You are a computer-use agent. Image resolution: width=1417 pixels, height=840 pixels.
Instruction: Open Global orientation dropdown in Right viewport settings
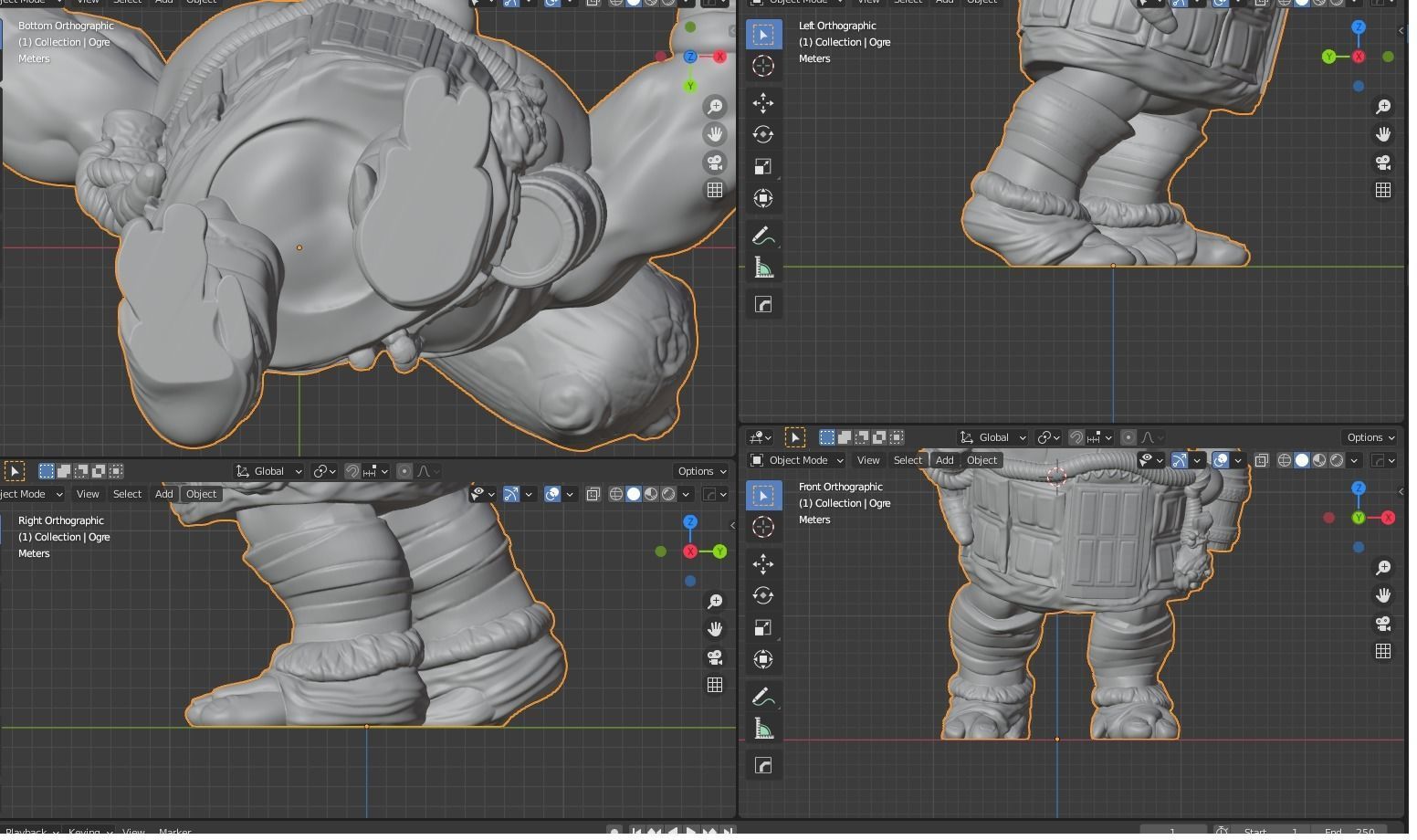pyautogui.click(x=269, y=472)
